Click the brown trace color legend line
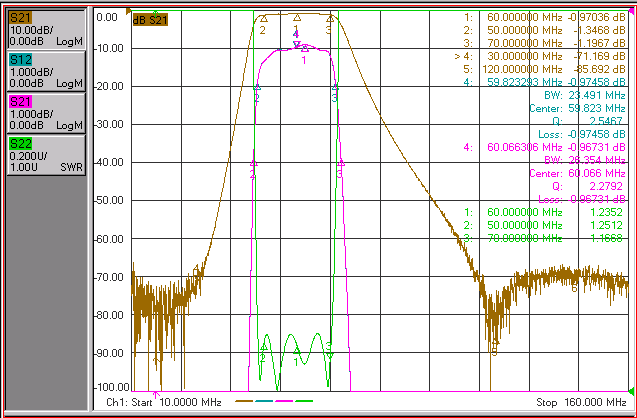The height and width of the screenshot is (418, 637). pyautogui.click(x=245, y=401)
